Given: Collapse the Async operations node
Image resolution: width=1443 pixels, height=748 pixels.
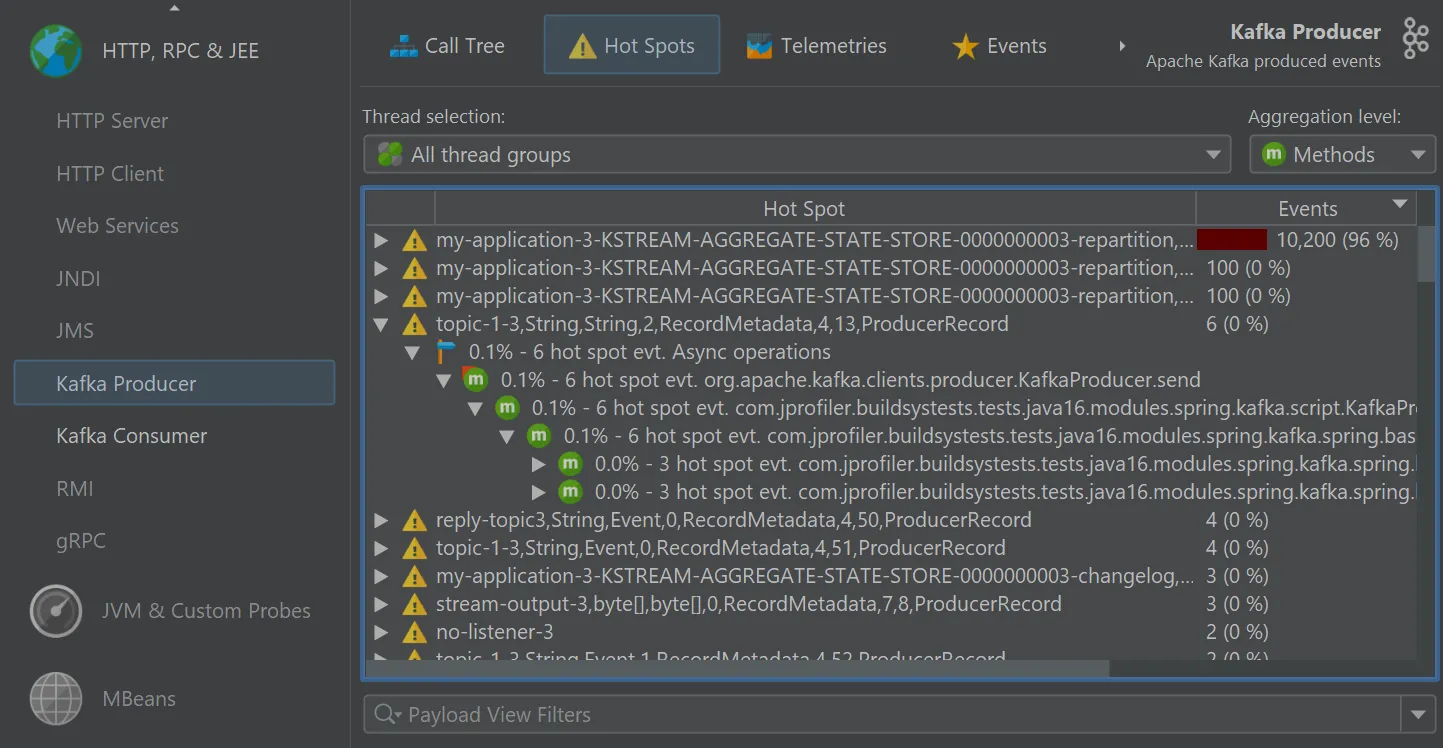Looking at the screenshot, I should click(x=412, y=352).
